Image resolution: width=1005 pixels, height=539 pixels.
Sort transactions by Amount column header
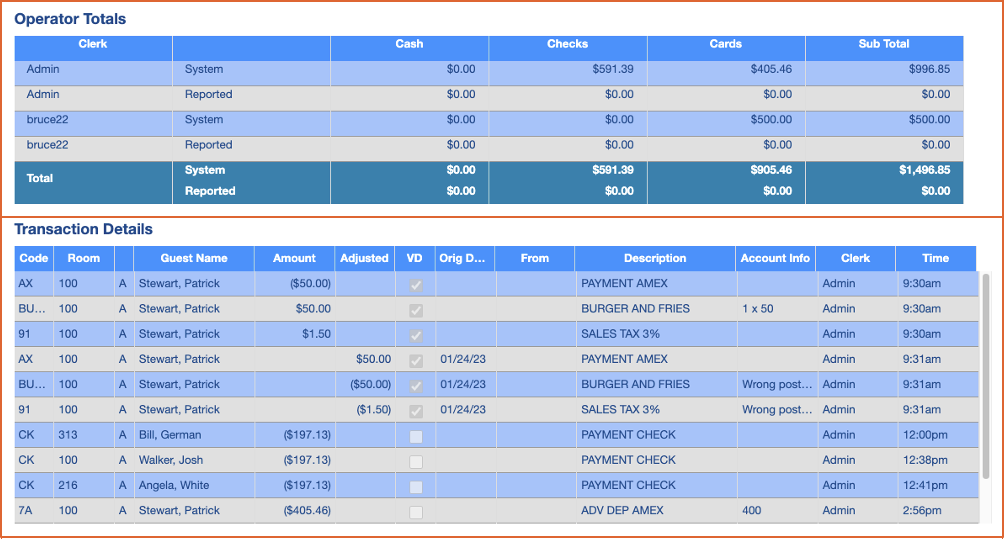[294, 258]
